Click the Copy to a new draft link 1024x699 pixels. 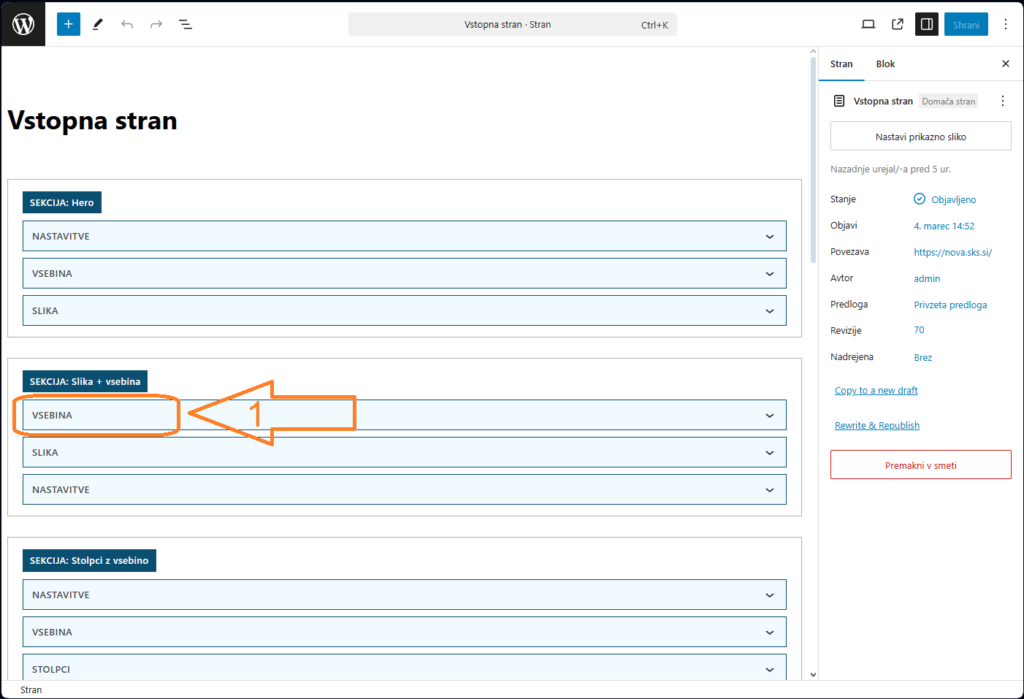coord(876,390)
